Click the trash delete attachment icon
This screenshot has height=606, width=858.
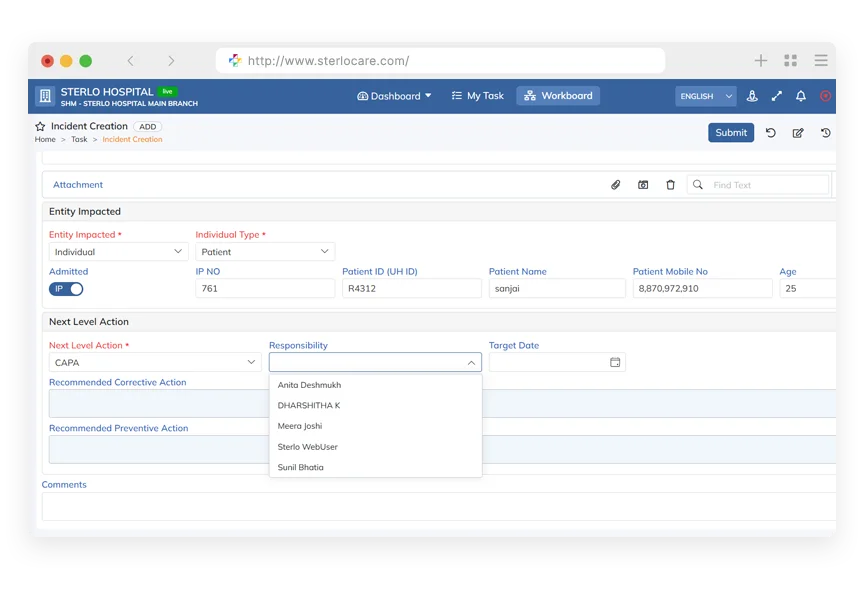[x=670, y=185]
